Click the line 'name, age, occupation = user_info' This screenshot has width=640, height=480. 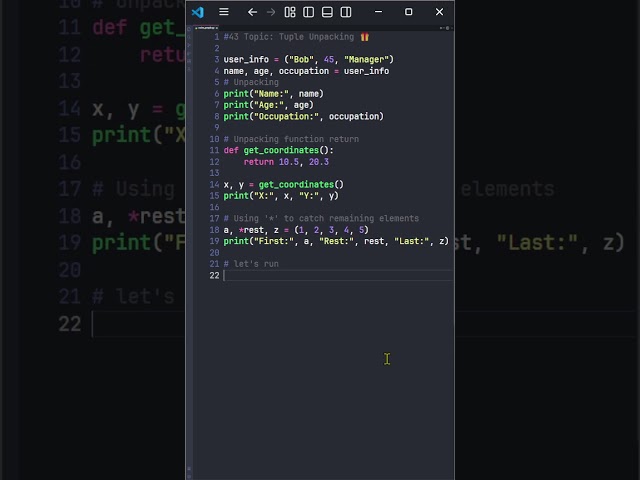coord(306,71)
